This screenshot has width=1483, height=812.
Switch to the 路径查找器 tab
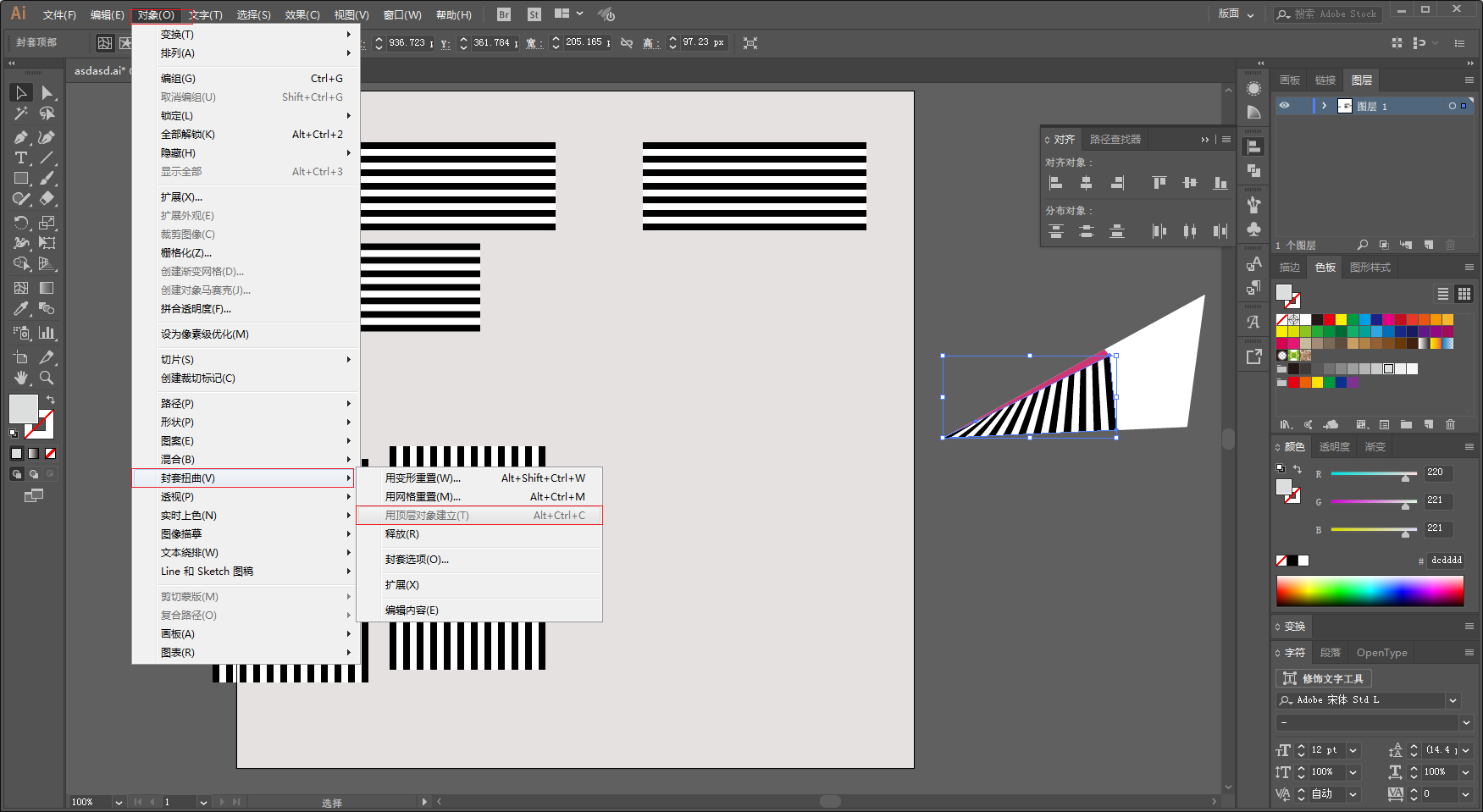tap(1115, 140)
